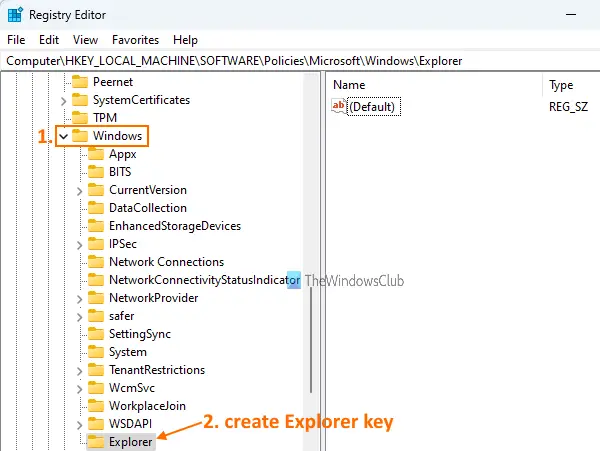Select the Network Connections key label
The width and height of the screenshot is (600, 451).
[166, 262]
